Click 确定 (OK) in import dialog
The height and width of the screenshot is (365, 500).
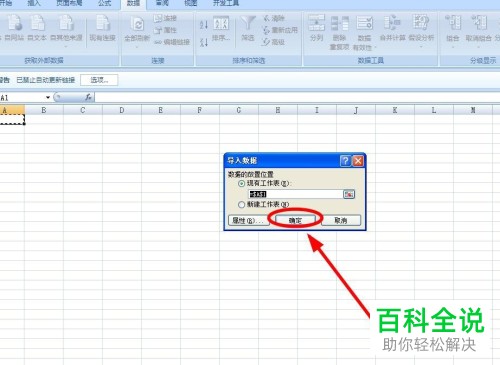point(295,220)
